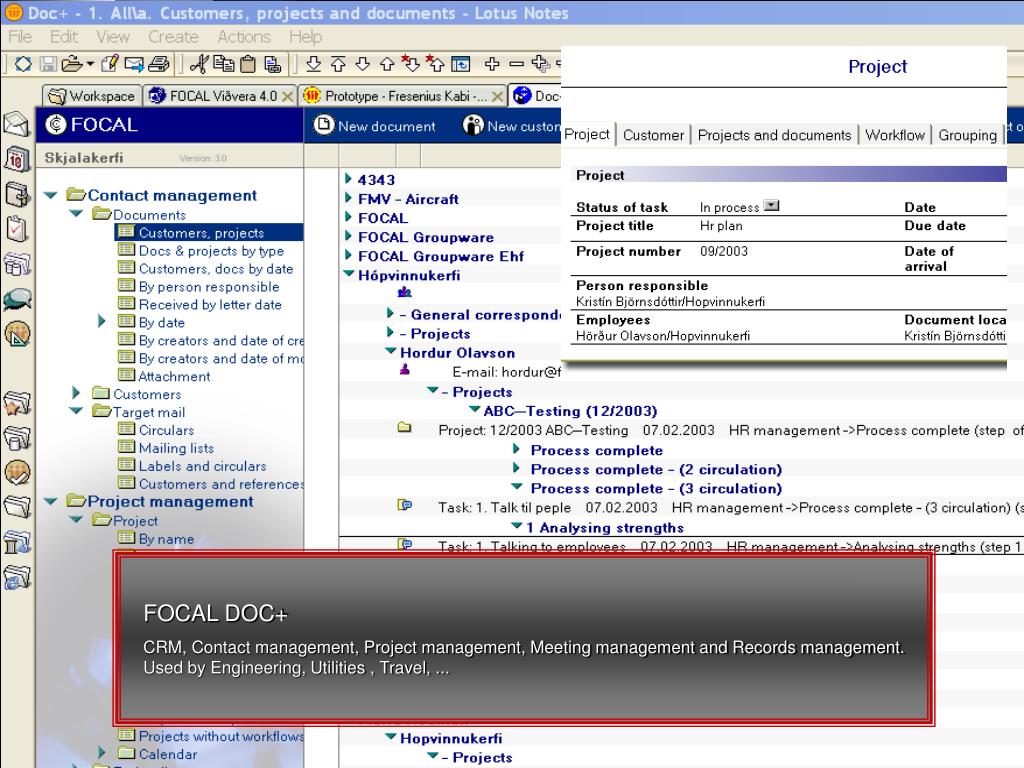Expand the FMV - Aircraft category
Screen dimensions: 1024x768
coord(349,197)
